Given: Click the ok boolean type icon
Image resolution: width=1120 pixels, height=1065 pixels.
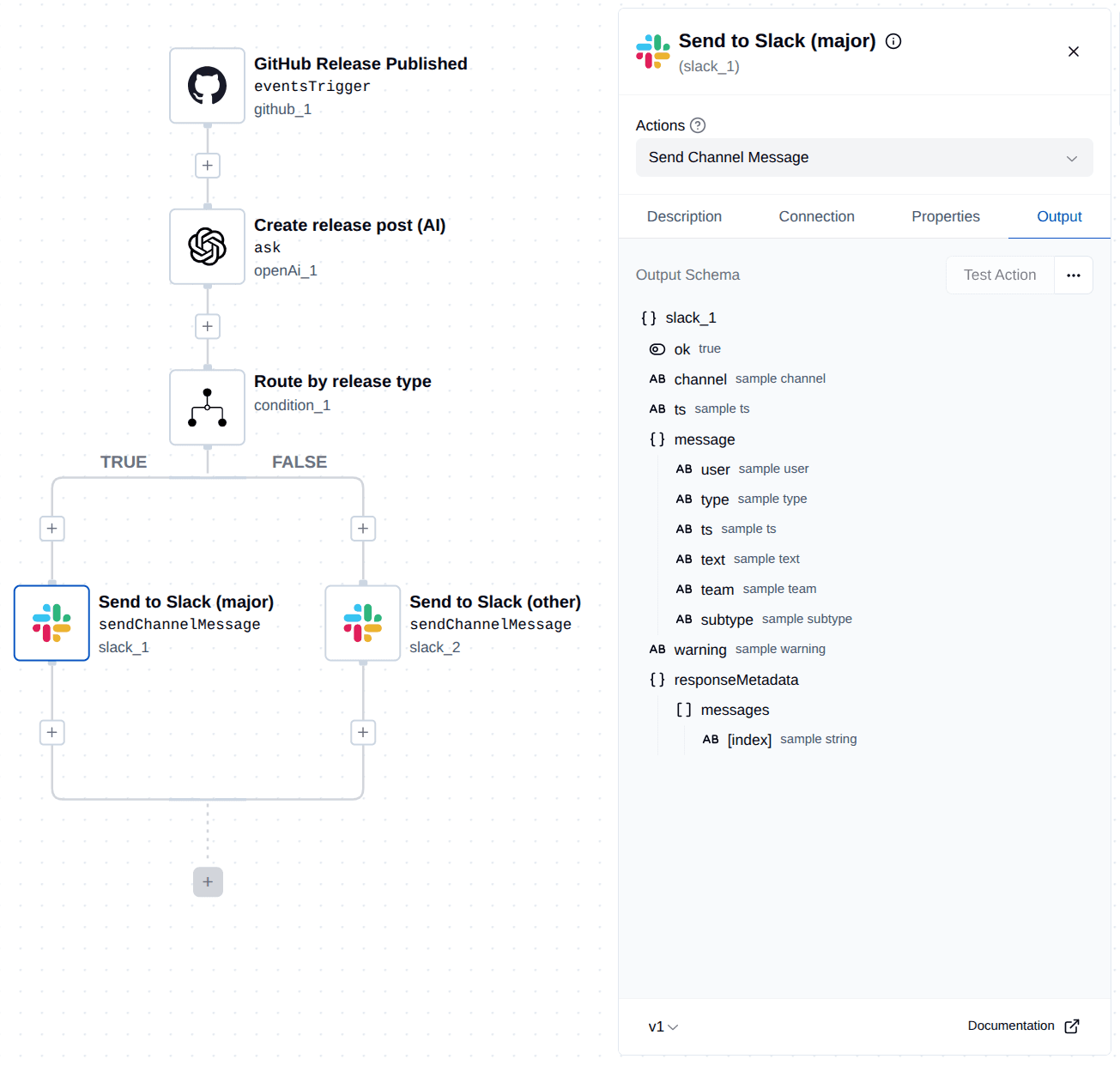Looking at the screenshot, I should coord(657,349).
